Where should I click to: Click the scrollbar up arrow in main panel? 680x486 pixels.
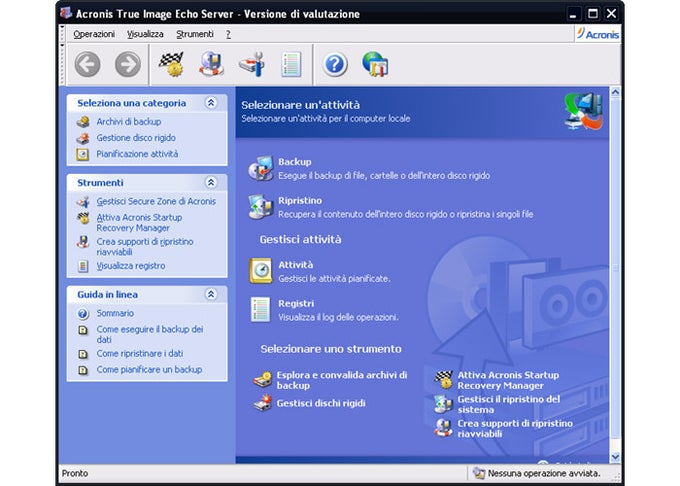point(615,92)
